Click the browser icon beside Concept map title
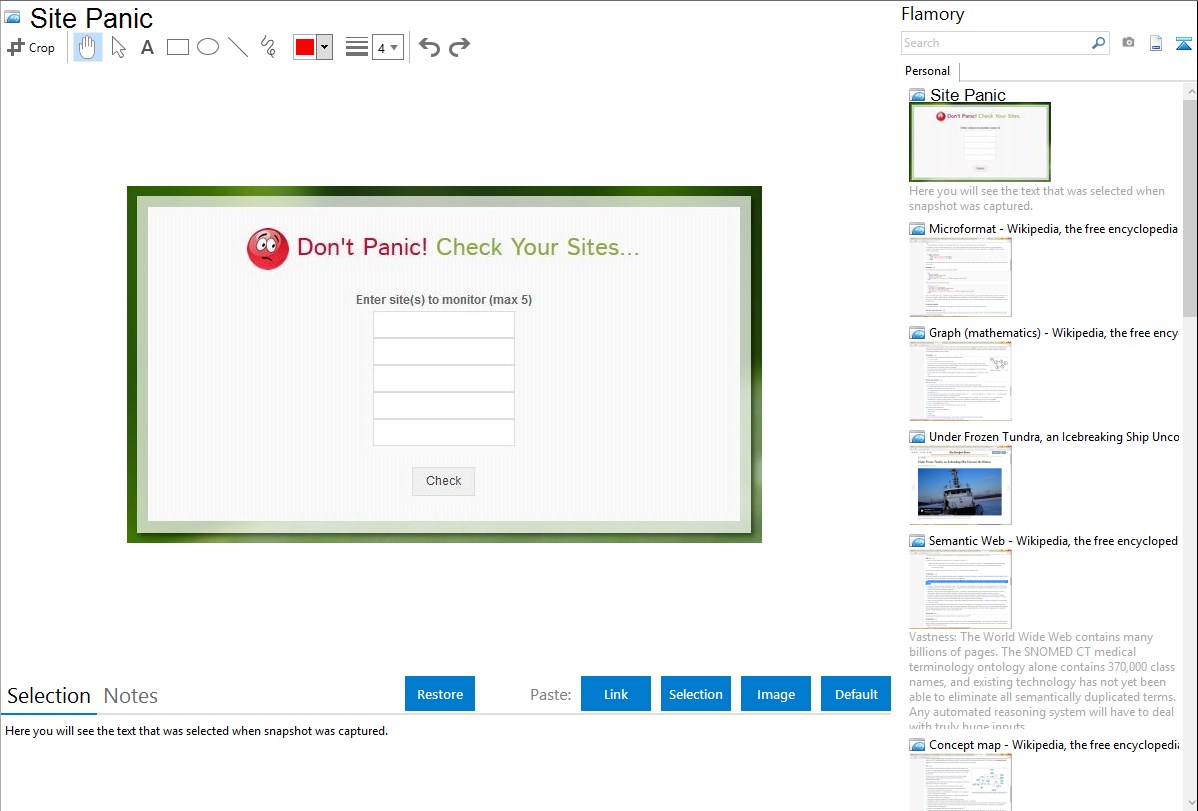Viewport: 1198px width, 811px height. pos(917,745)
